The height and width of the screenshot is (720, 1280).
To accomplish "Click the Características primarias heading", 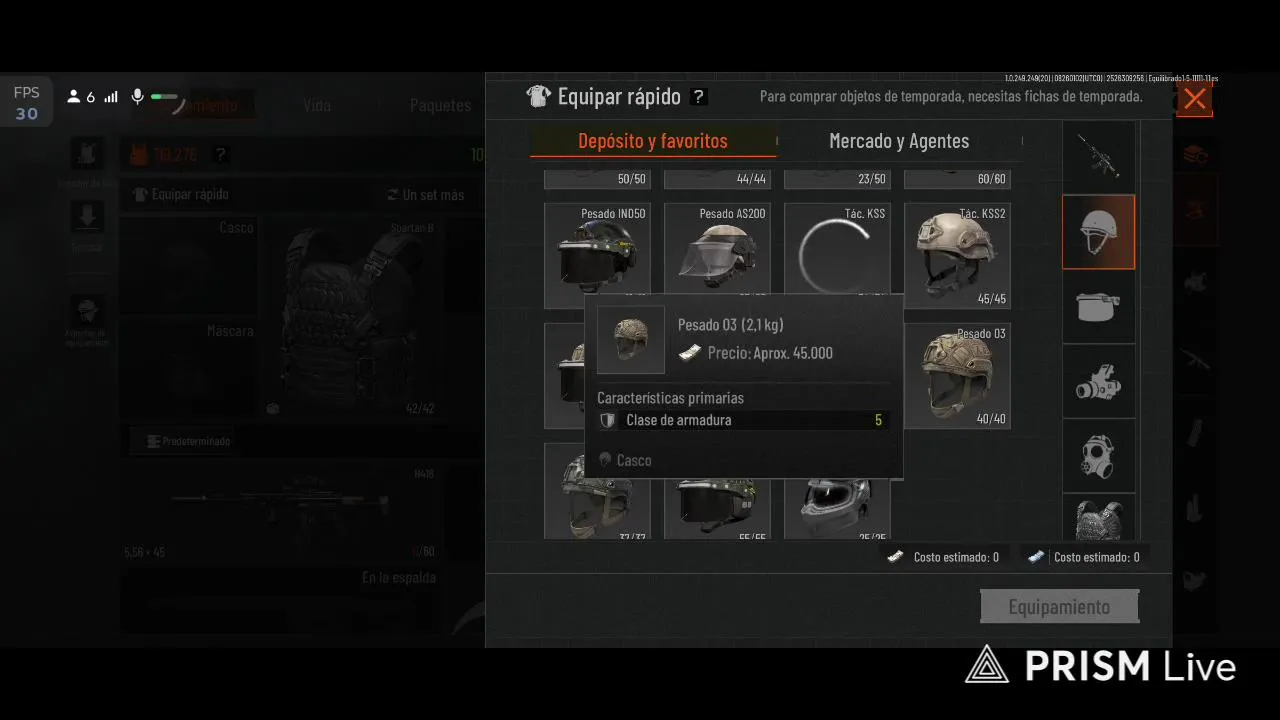I will point(670,398).
